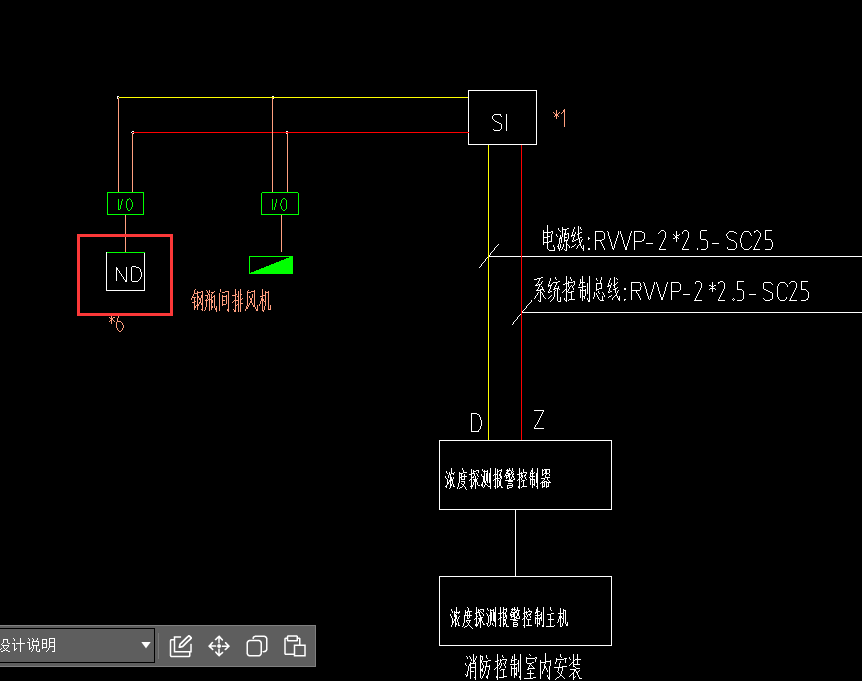Click the edit (pencil) icon in the toolbar

[x=180, y=646]
